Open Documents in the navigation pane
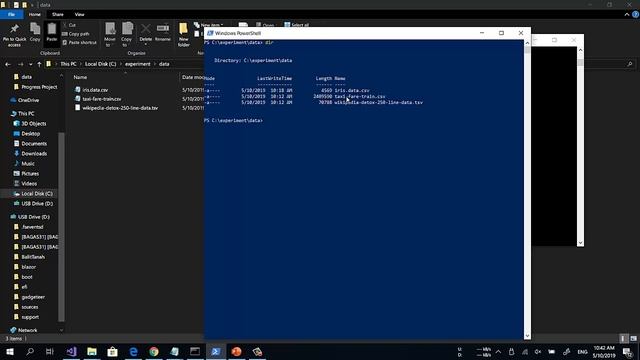Image resolution: width=640 pixels, height=360 pixels. (x=34, y=144)
